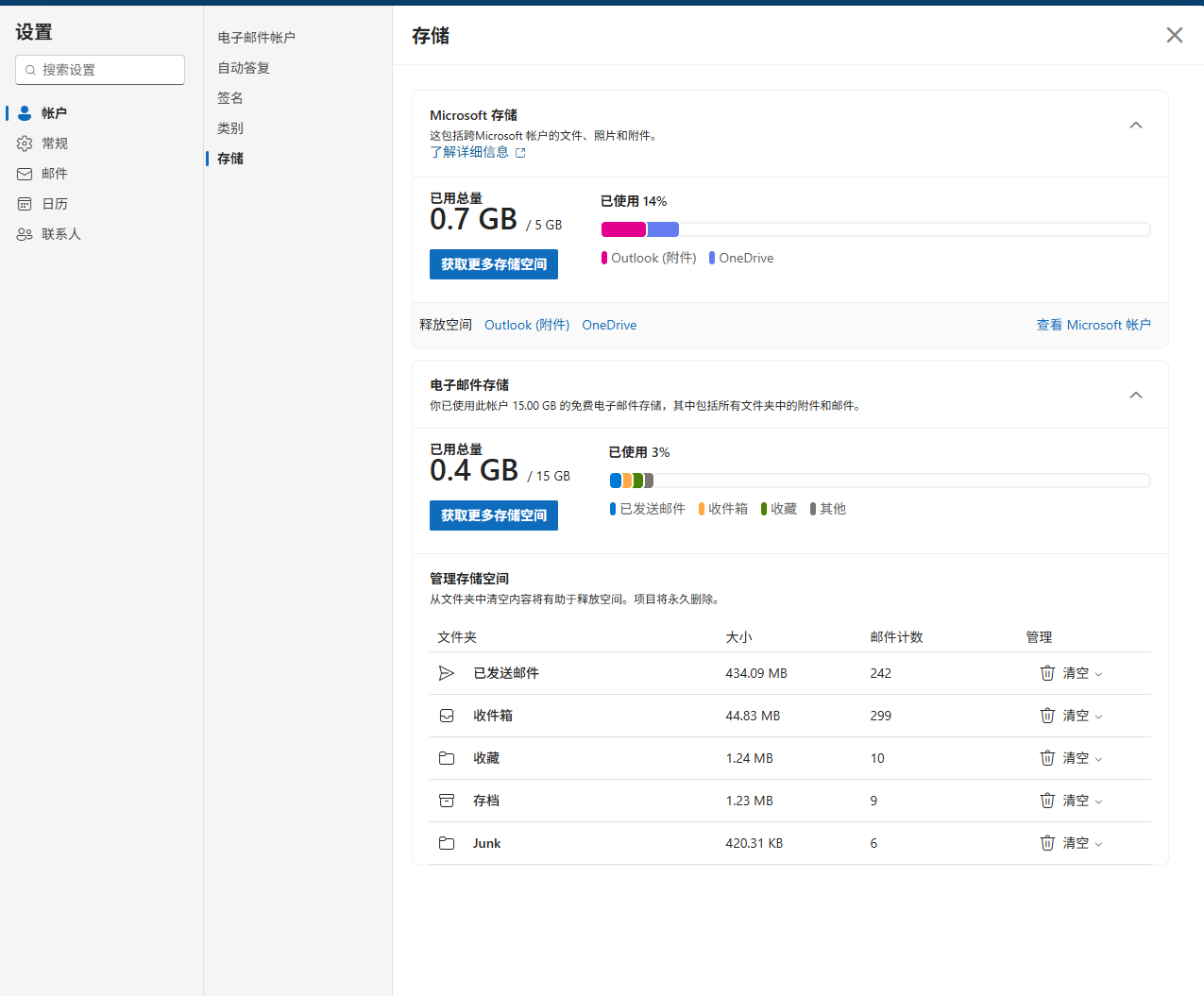The height and width of the screenshot is (996, 1204).
Task: Open 清空 dropdown arrow for 收件箱
Action: (1098, 717)
